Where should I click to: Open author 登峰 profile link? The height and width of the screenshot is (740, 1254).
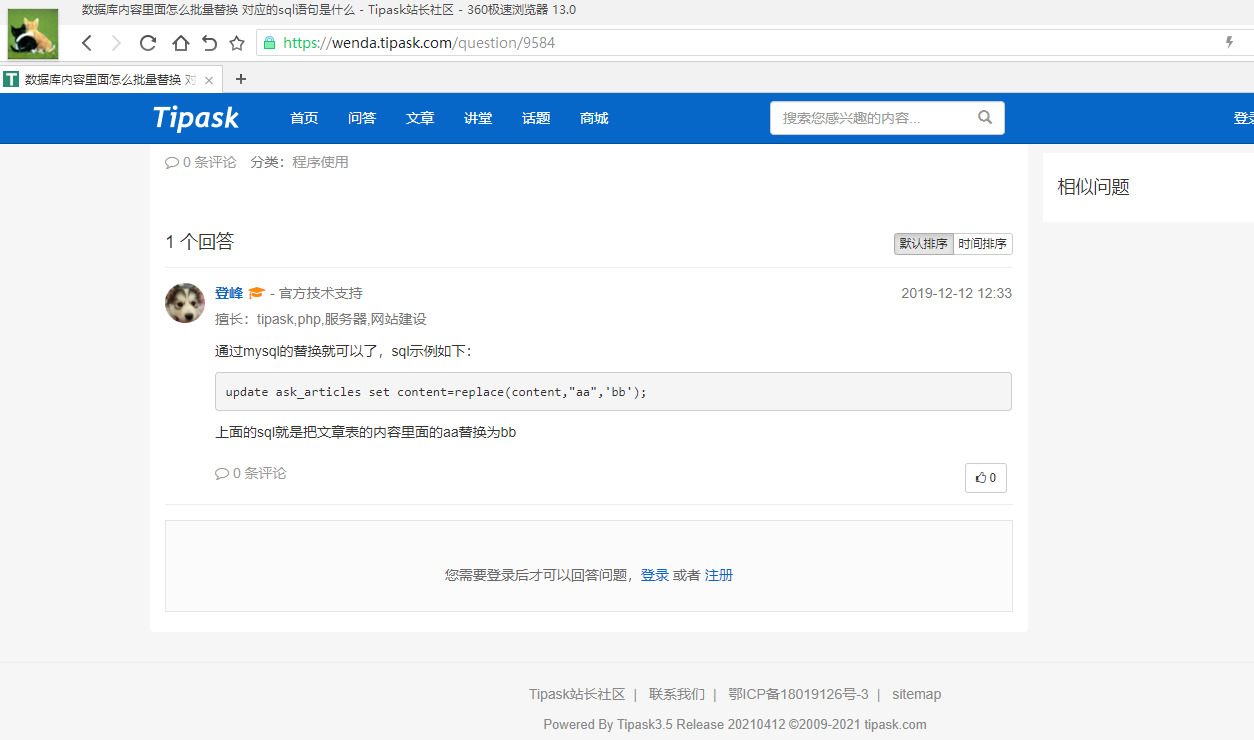click(229, 293)
